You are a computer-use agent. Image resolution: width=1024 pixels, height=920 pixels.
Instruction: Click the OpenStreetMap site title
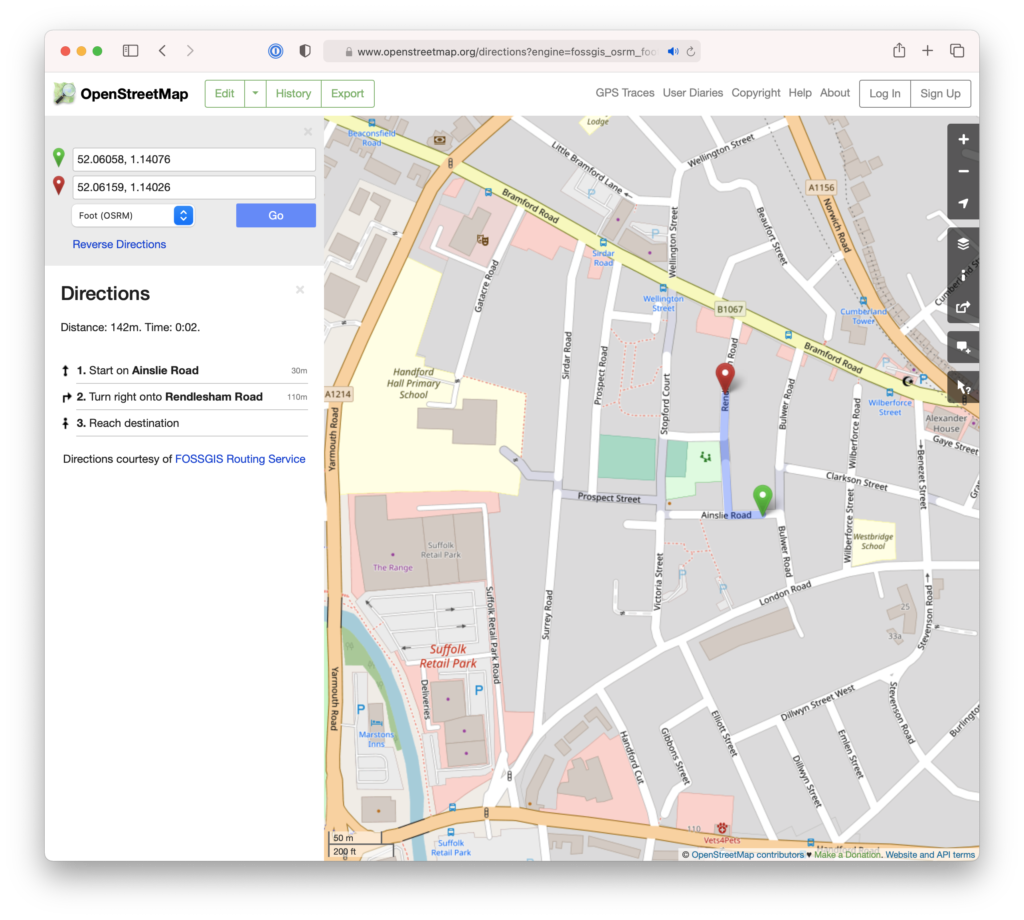coord(134,94)
